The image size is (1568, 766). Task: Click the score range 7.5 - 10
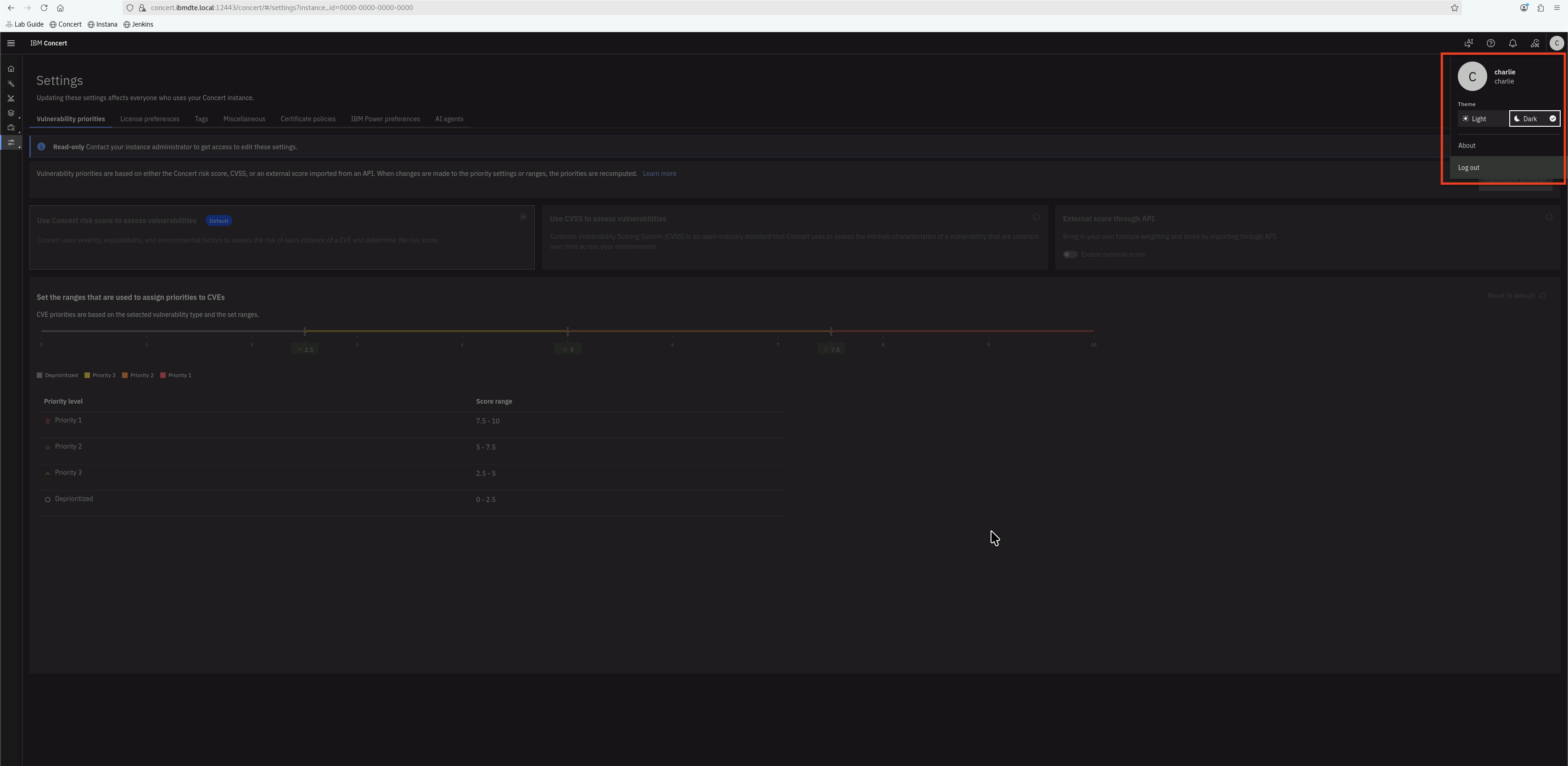pos(487,421)
